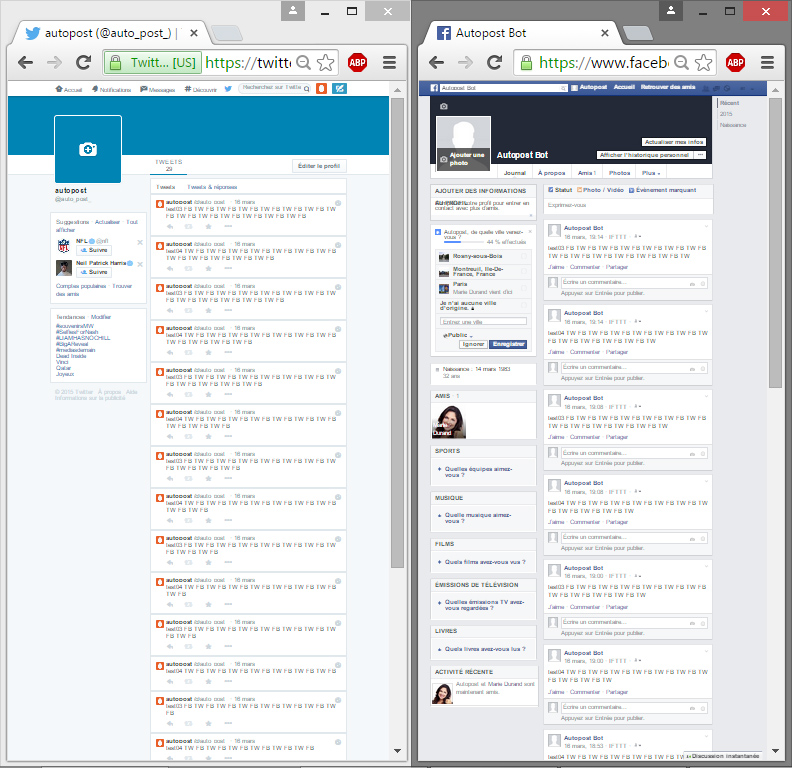
Task: Expand options arrow on first Facebook post
Action: 706,227
